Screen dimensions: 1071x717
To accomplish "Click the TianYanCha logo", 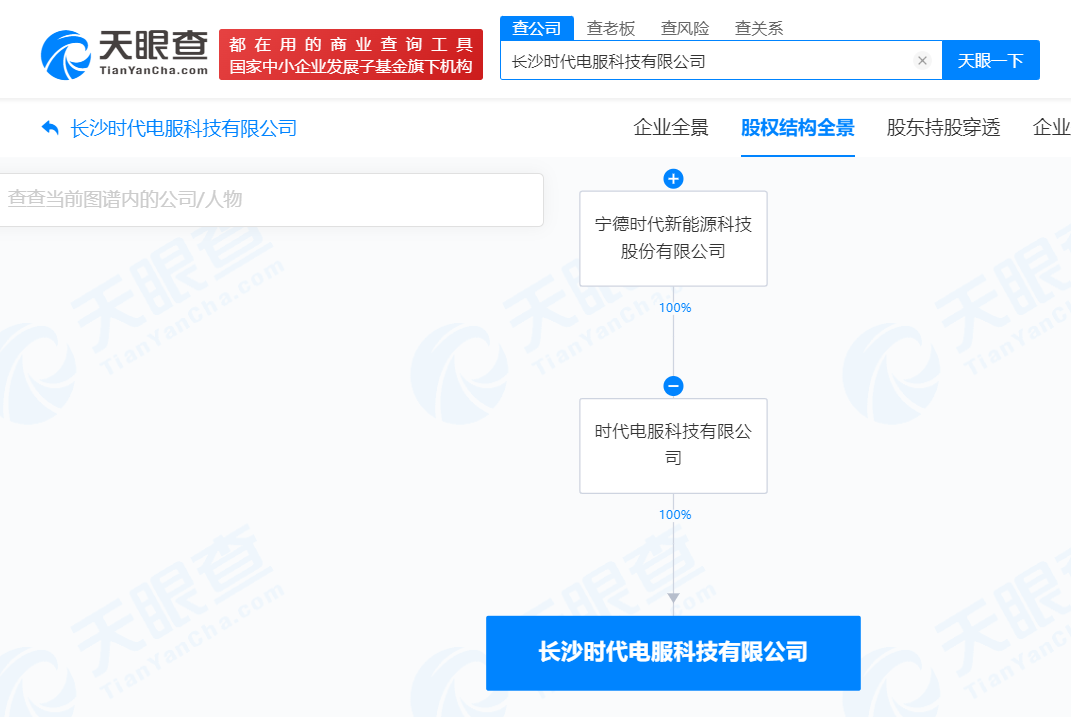I will pos(124,54).
